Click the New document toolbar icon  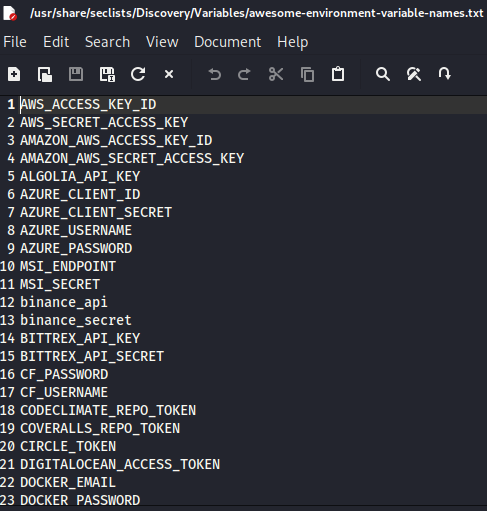14,74
